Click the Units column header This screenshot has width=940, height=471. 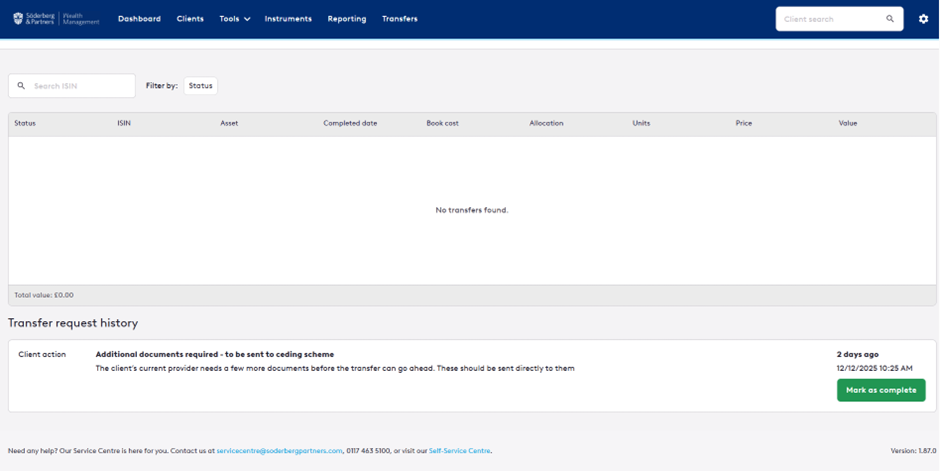641,123
